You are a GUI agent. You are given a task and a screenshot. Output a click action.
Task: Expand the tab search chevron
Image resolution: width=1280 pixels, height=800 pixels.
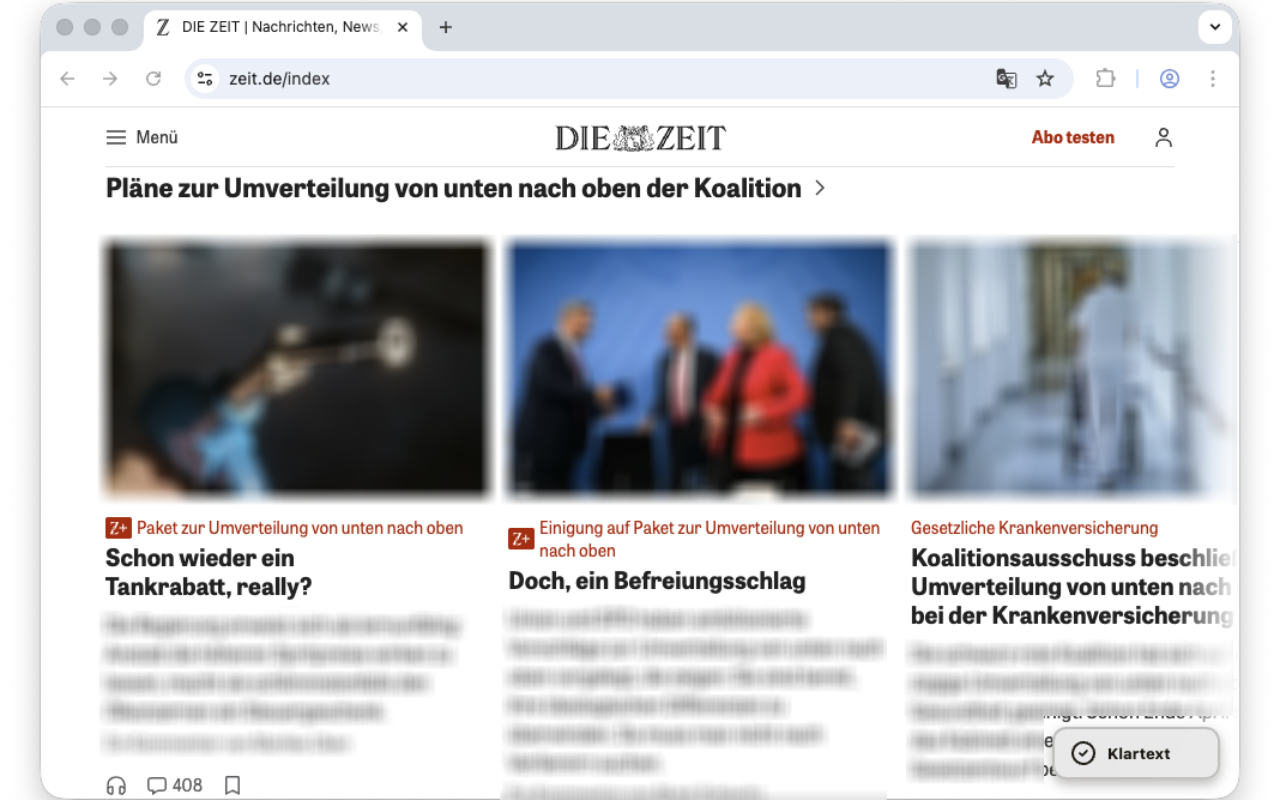(1214, 27)
